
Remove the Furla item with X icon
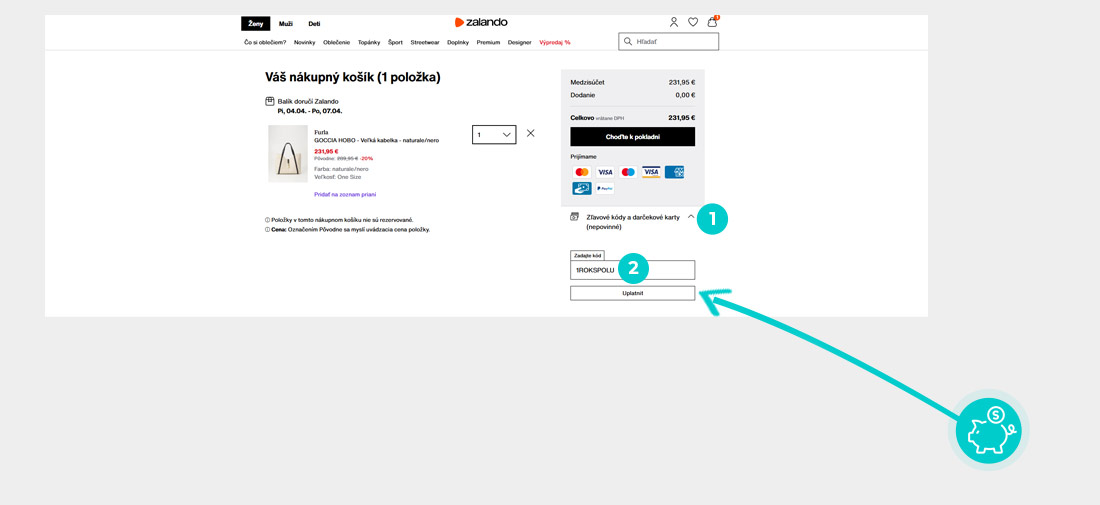pyautogui.click(x=530, y=133)
